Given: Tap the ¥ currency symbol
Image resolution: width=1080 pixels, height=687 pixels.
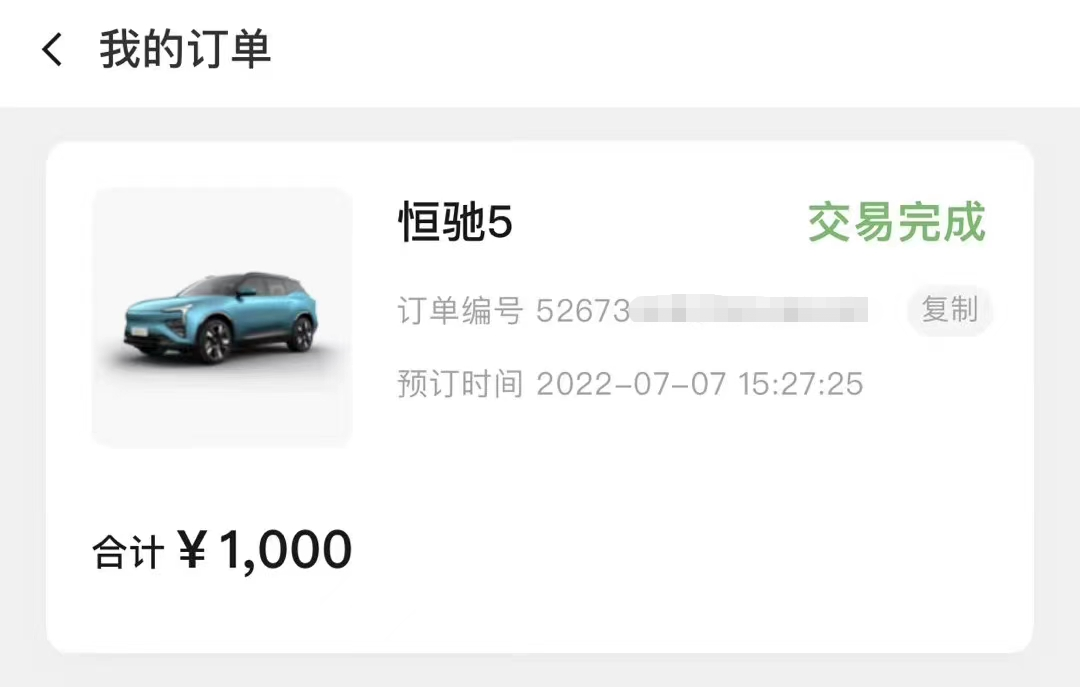Looking at the screenshot, I should (x=192, y=549).
